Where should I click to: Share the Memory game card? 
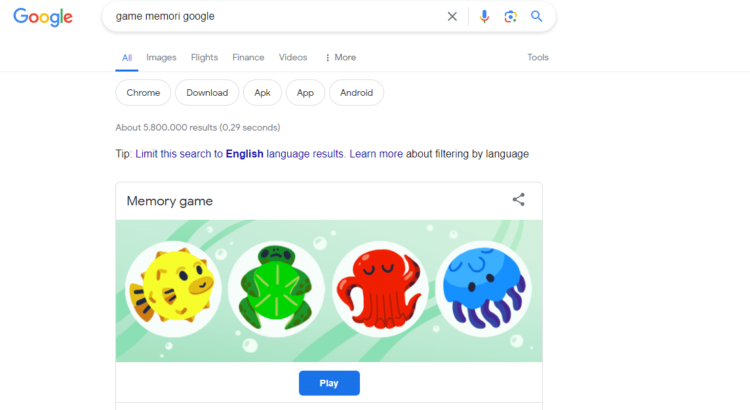pyautogui.click(x=518, y=200)
